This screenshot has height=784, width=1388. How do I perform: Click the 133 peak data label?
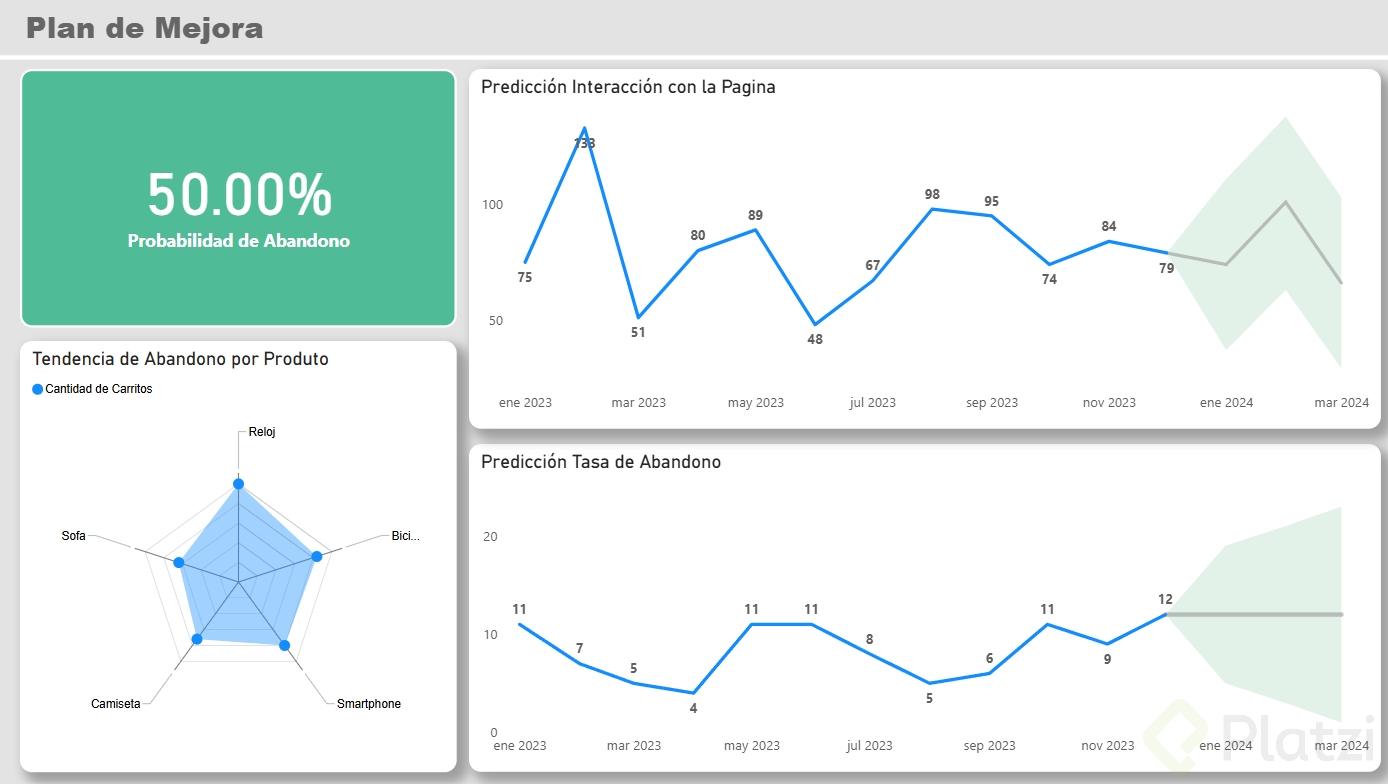[584, 144]
